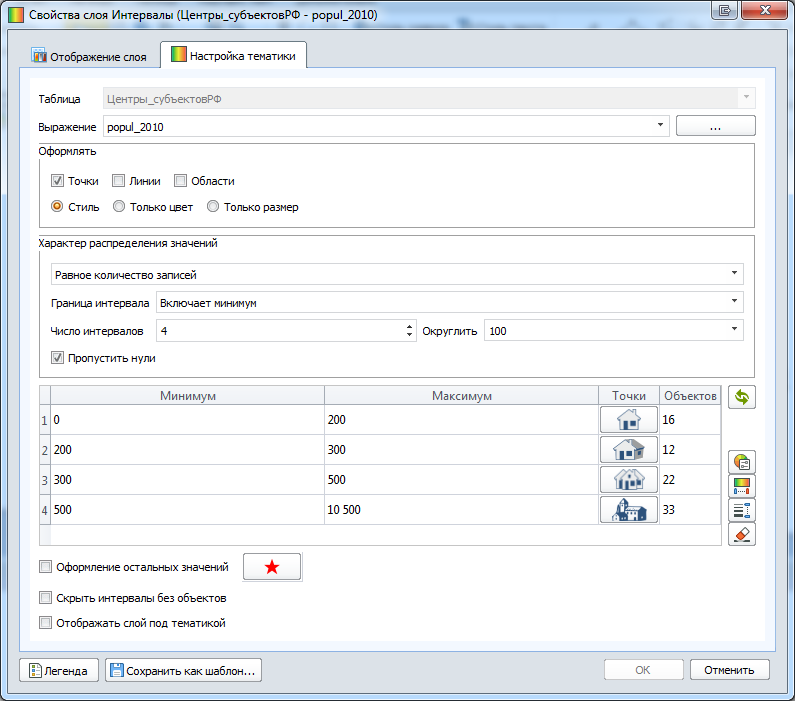795x701 pixels.
Task: Open the multi-house point style, row 3
Action: [629, 480]
